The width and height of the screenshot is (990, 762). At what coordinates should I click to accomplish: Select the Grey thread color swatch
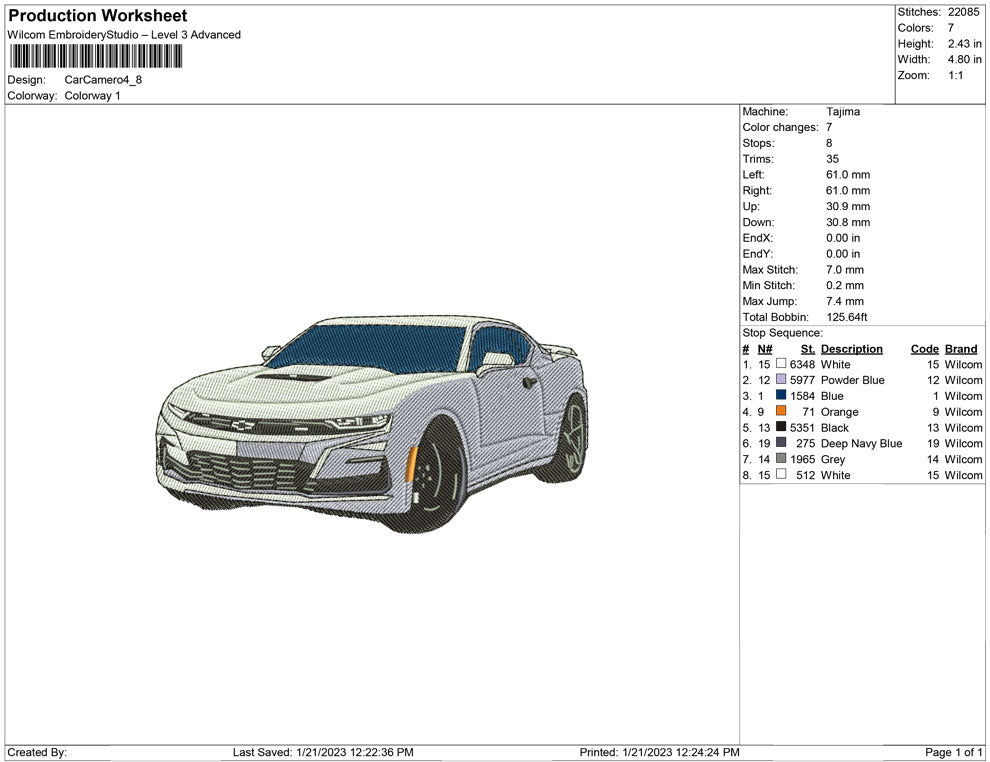[x=781, y=459]
